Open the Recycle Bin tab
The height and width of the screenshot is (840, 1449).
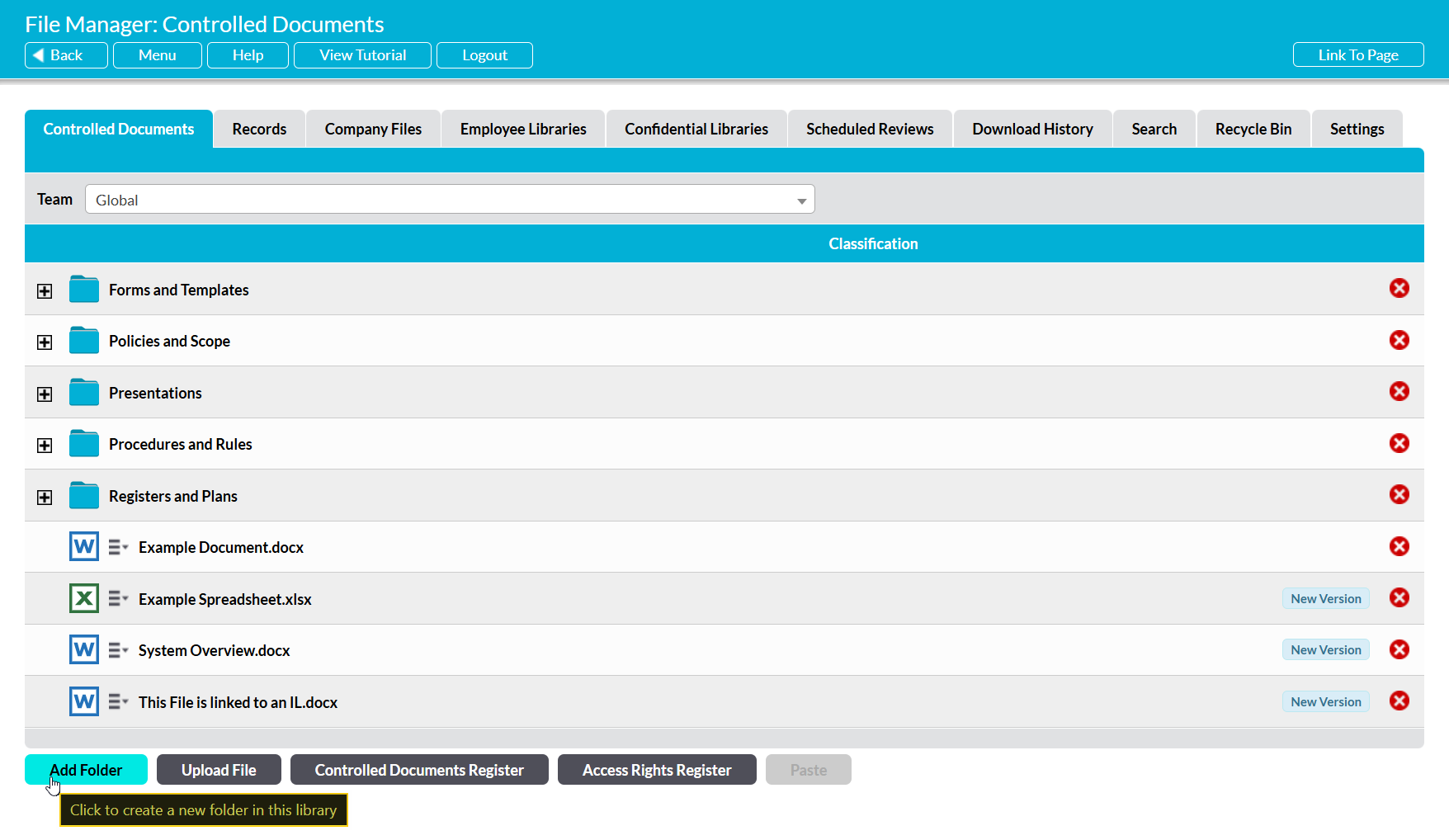coord(1253,130)
